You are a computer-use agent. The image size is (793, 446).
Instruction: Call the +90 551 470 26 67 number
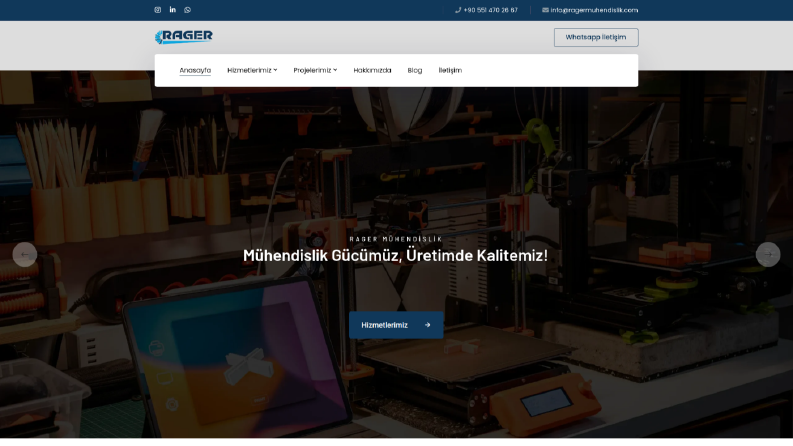coord(490,10)
